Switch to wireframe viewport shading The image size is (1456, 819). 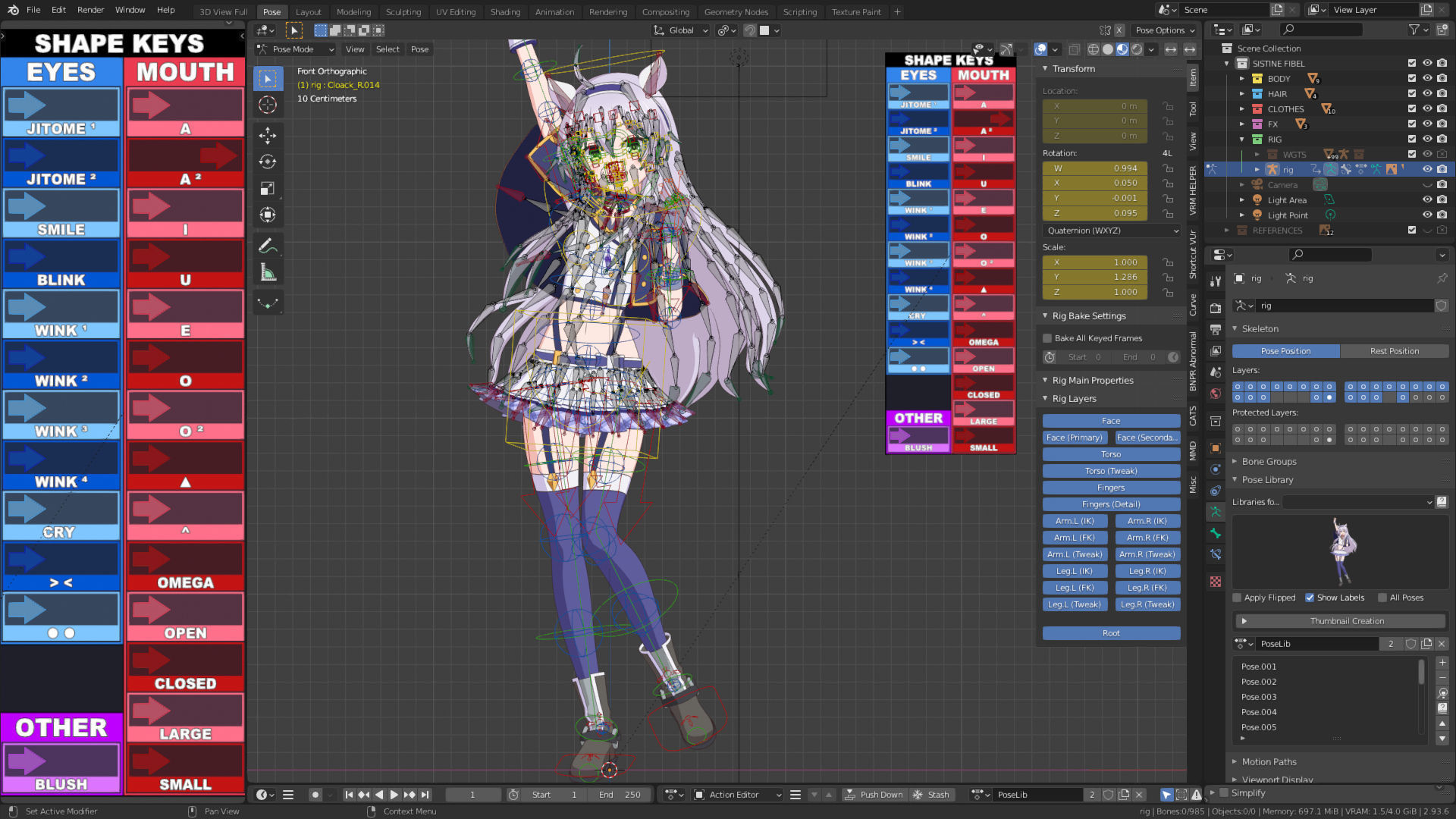tap(1094, 49)
